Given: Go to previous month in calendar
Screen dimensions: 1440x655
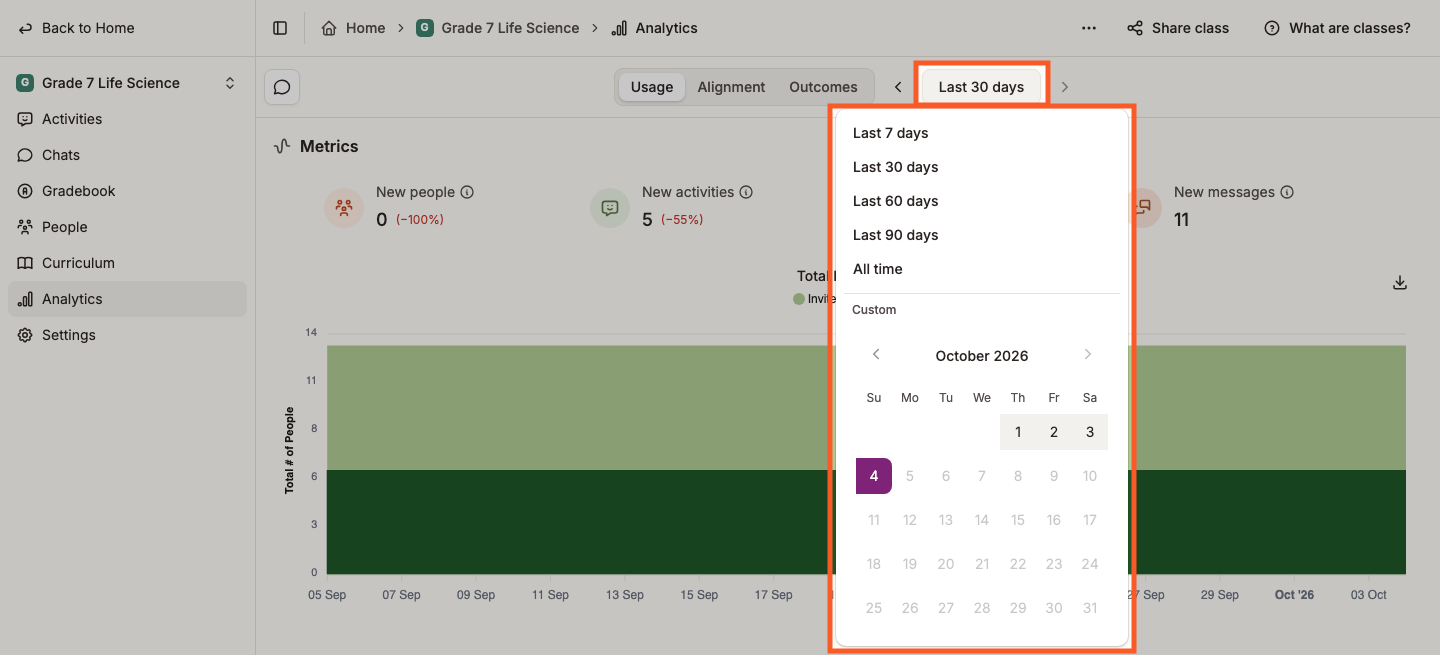Looking at the screenshot, I should point(876,355).
